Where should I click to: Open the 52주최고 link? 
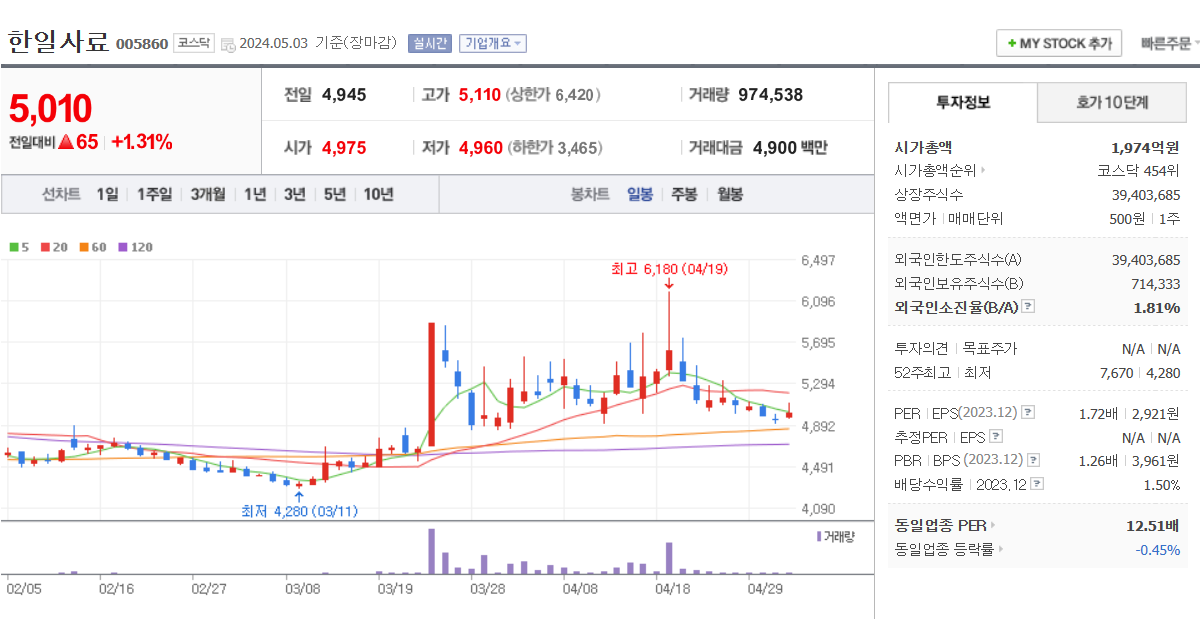point(924,373)
